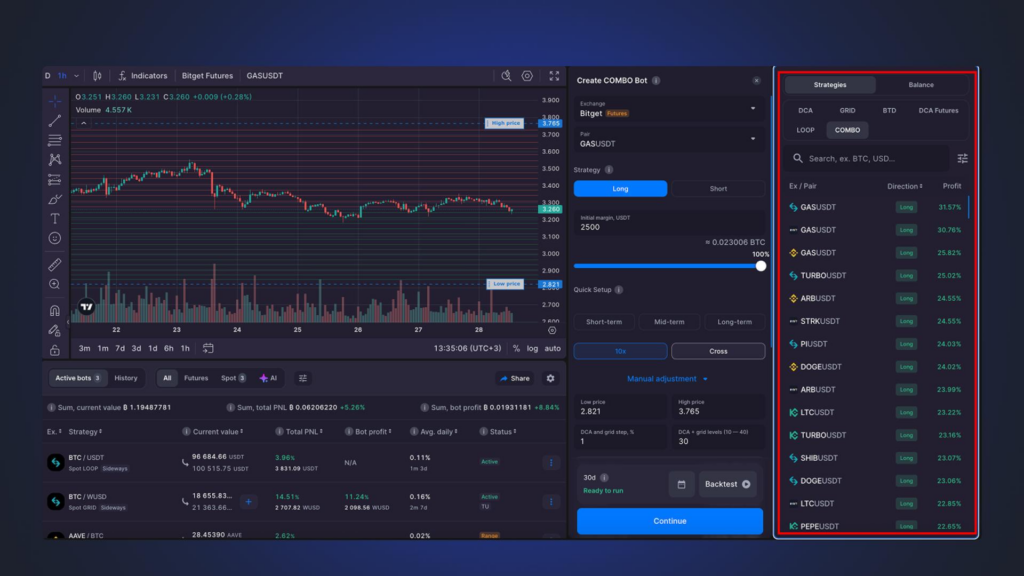1024x576 pixels.
Task: Toggle the Cross margin mode
Action: click(x=718, y=351)
